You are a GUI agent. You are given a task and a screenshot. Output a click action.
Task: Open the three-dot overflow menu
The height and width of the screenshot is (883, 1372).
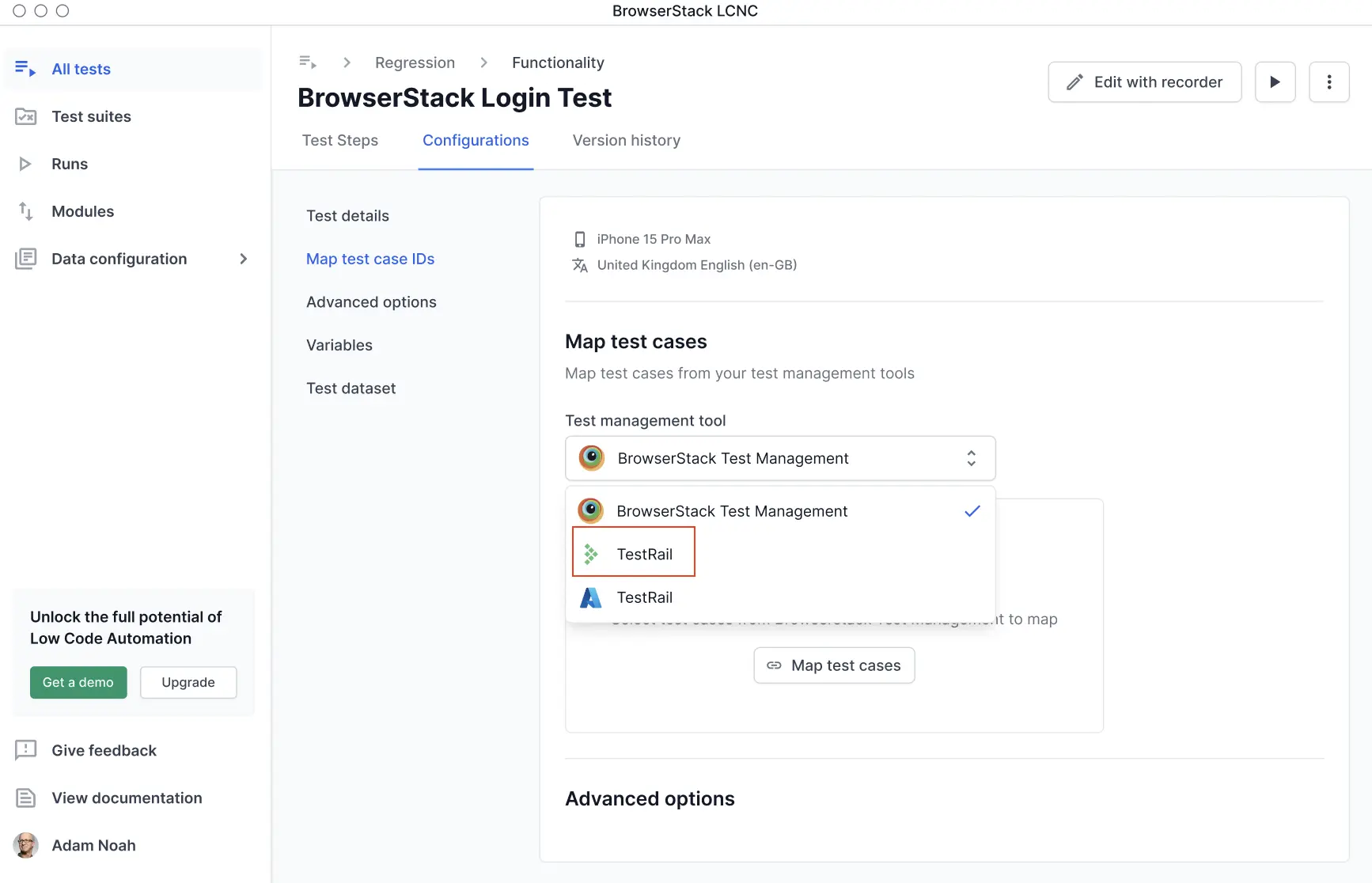1329,81
